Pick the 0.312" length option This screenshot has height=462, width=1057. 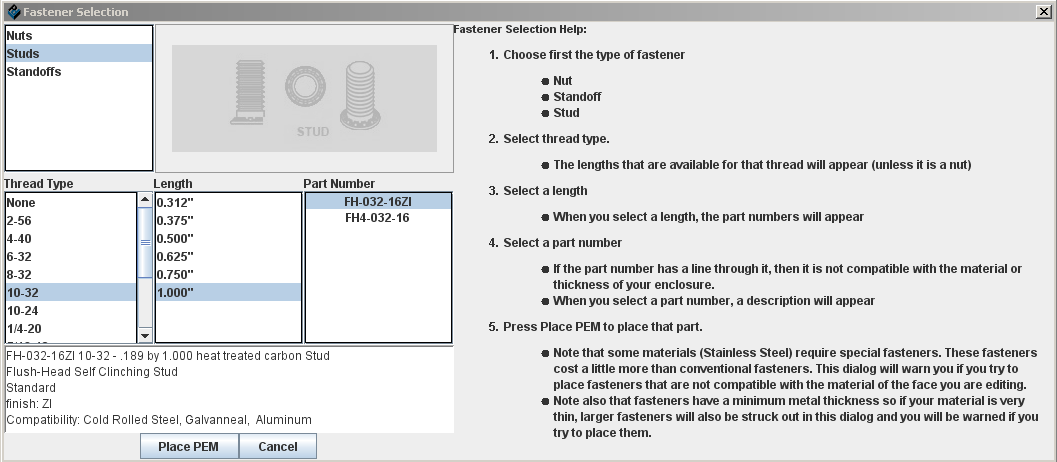pyautogui.click(x=174, y=202)
